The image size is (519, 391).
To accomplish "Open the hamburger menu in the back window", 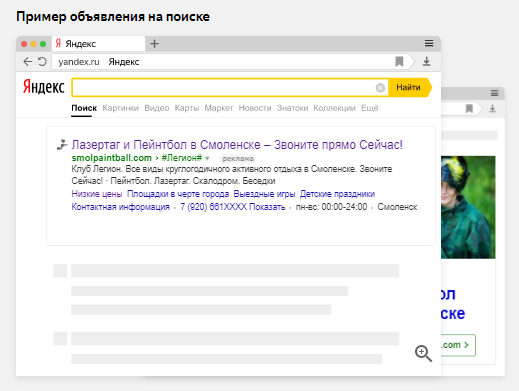I will pos(494,93).
